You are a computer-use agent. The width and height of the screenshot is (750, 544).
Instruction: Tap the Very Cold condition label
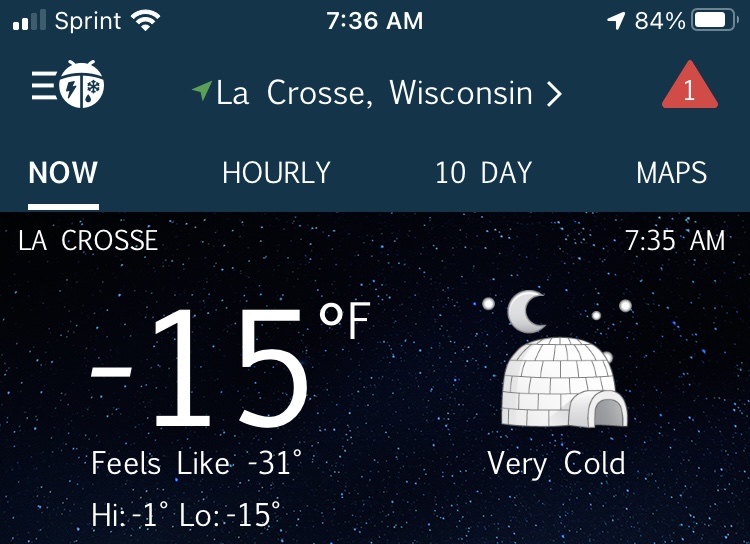tap(556, 464)
